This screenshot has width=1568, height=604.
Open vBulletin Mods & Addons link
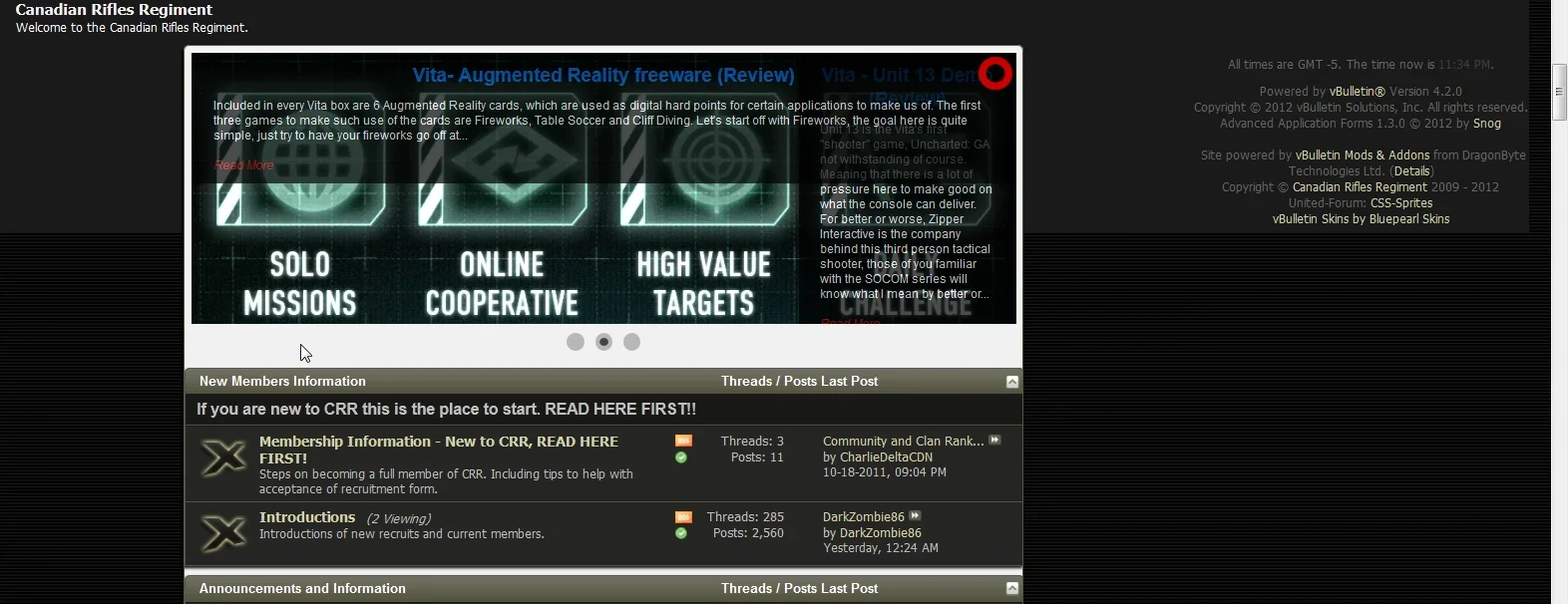(1363, 155)
